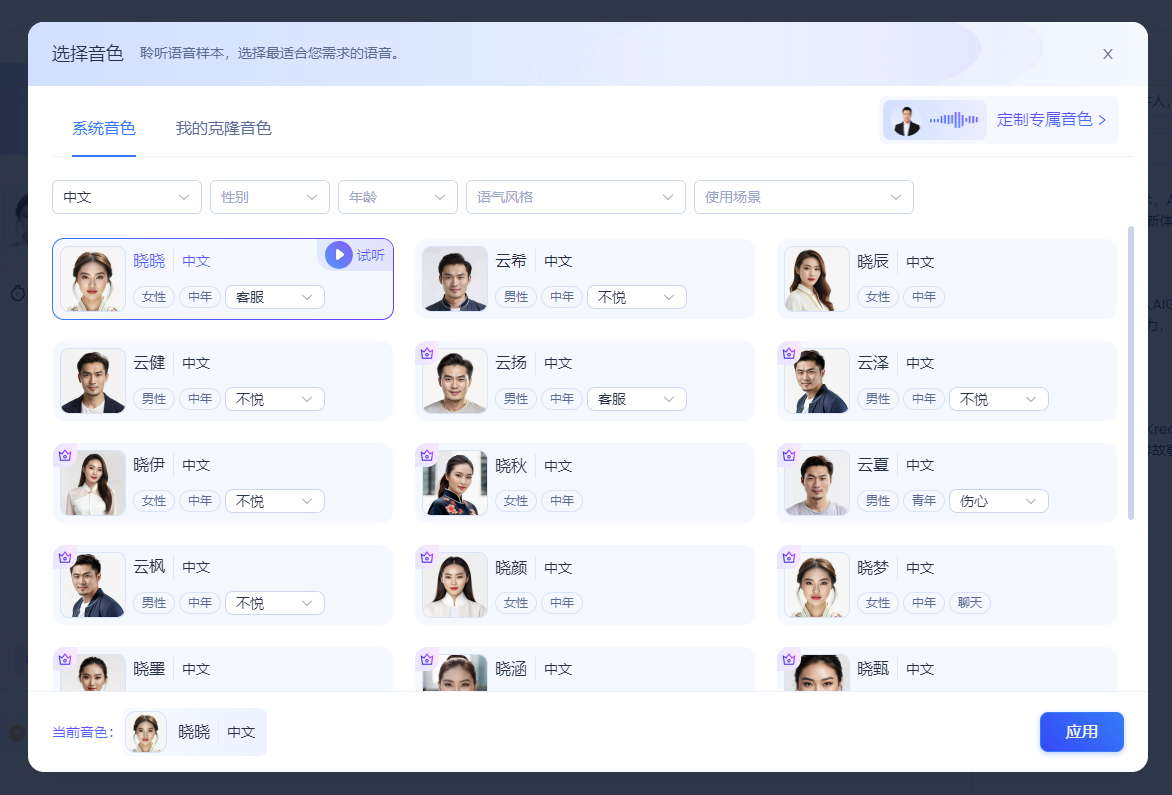Image resolution: width=1172 pixels, height=795 pixels.
Task: Open the 中文 language filter dropdown
Action: (126, 197)
